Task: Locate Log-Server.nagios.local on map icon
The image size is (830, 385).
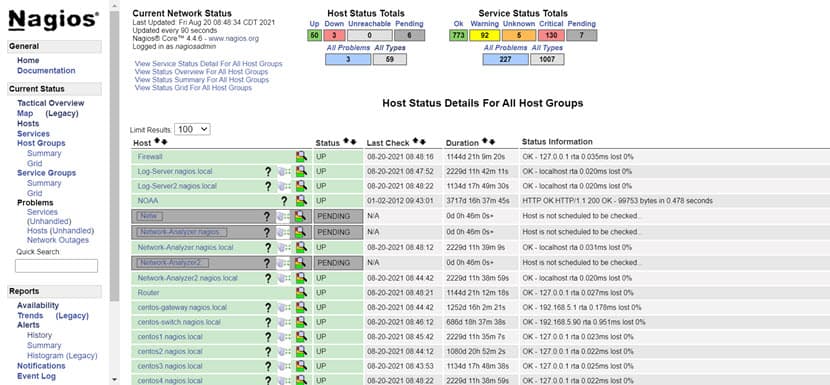Action: (284, 171)
